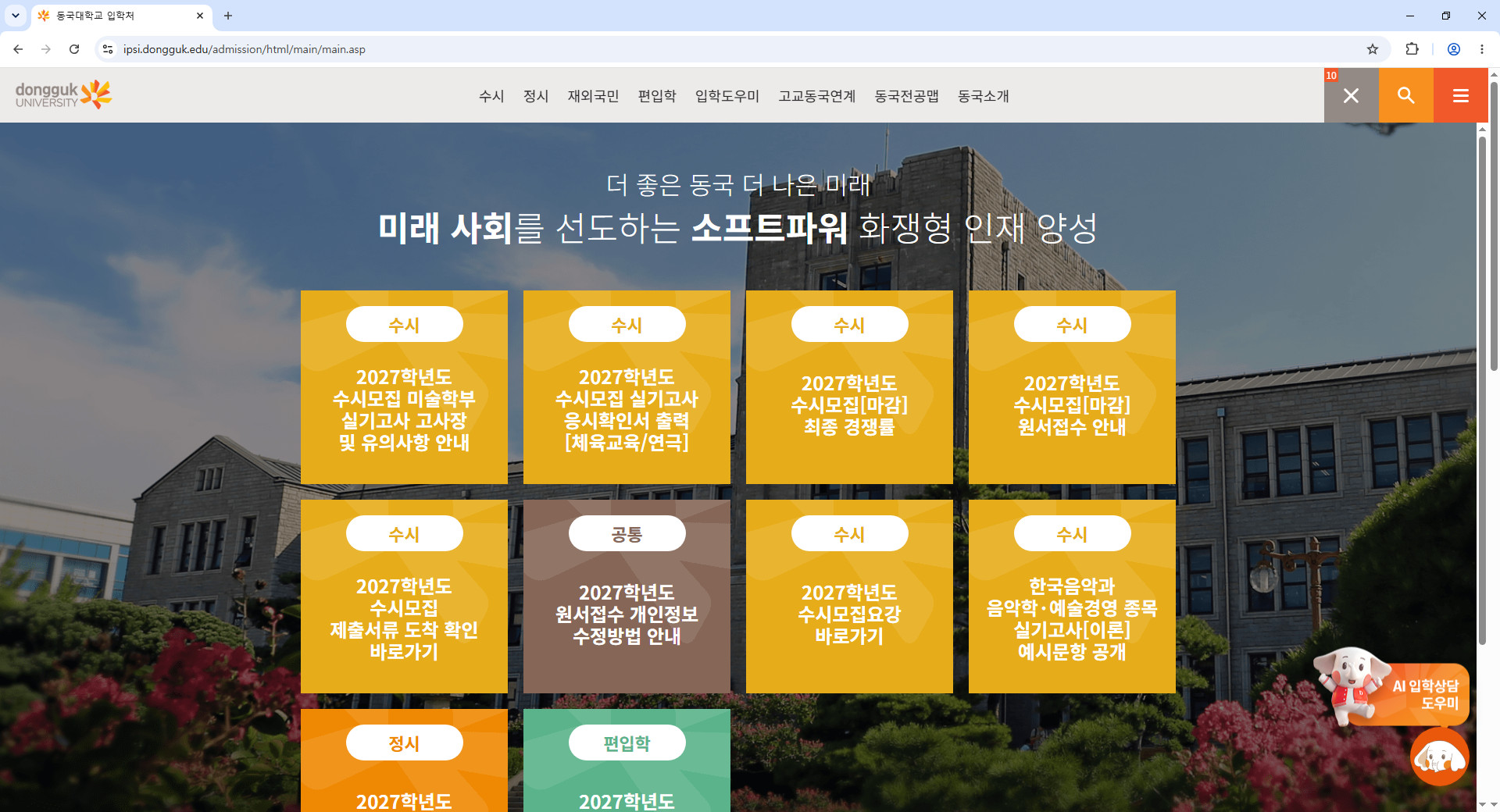
Task: Open the orange search magnifier icon
Action: point(1405,95)
